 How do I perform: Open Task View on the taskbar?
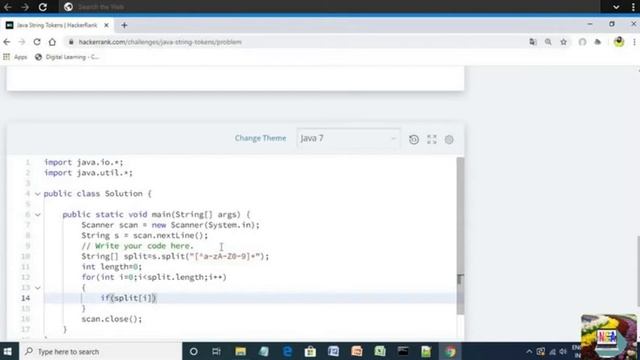point(216,351)
